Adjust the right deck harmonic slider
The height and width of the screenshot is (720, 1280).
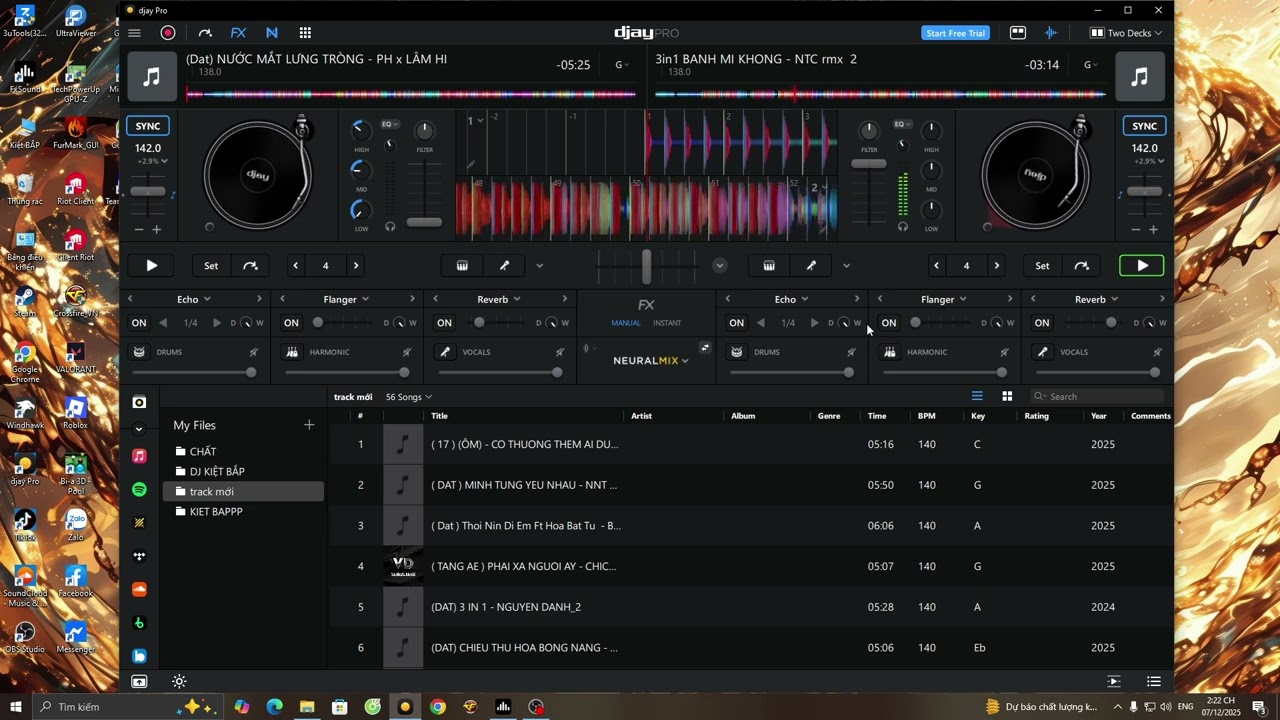945,373
